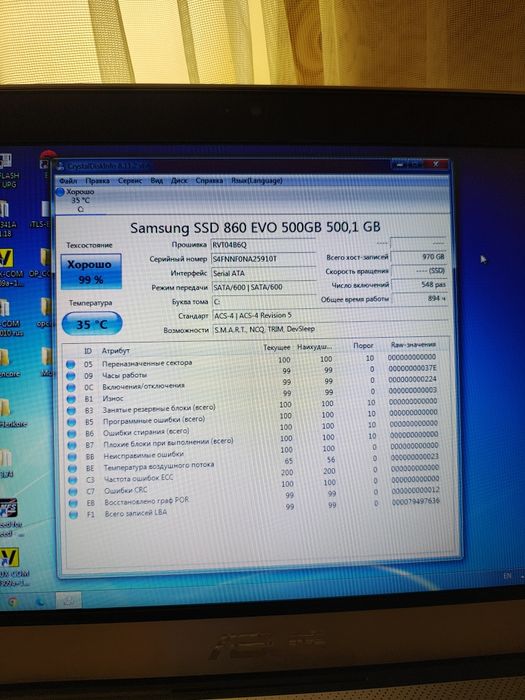Open the Файл menu
This screenshot has width=525, height=700.
point(68,181)
